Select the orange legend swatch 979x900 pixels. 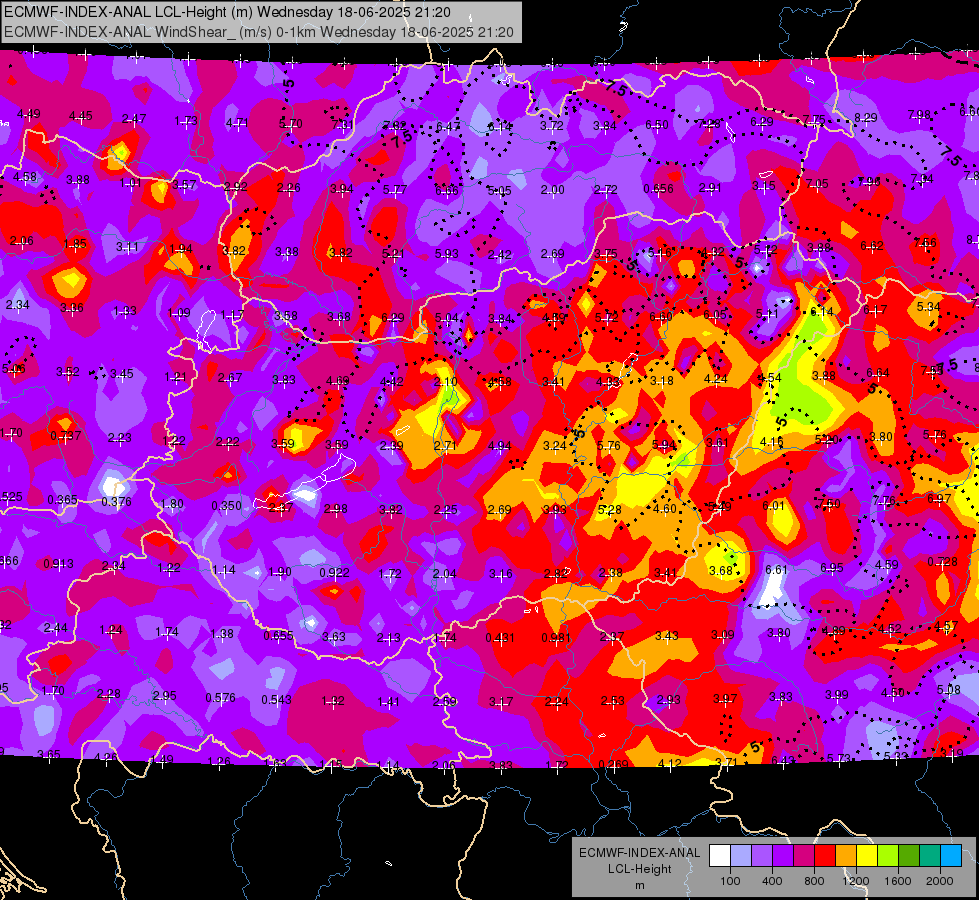point(846,856)
